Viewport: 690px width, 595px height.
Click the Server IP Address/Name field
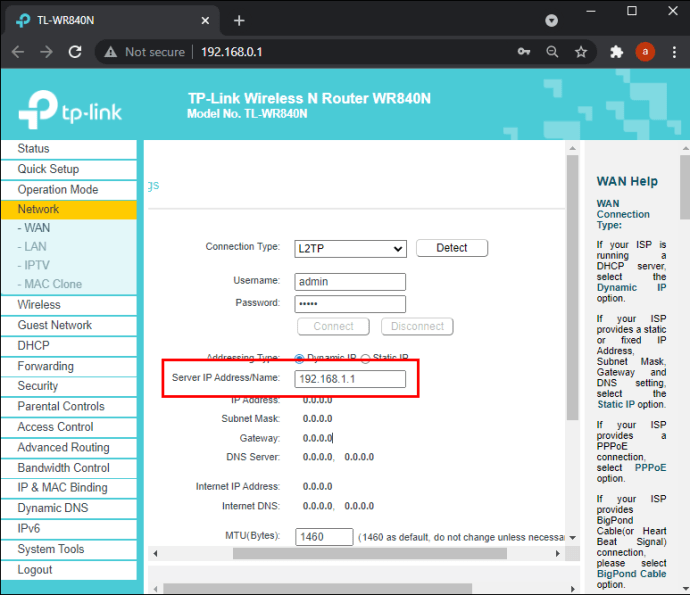click(x=350, y=379)
